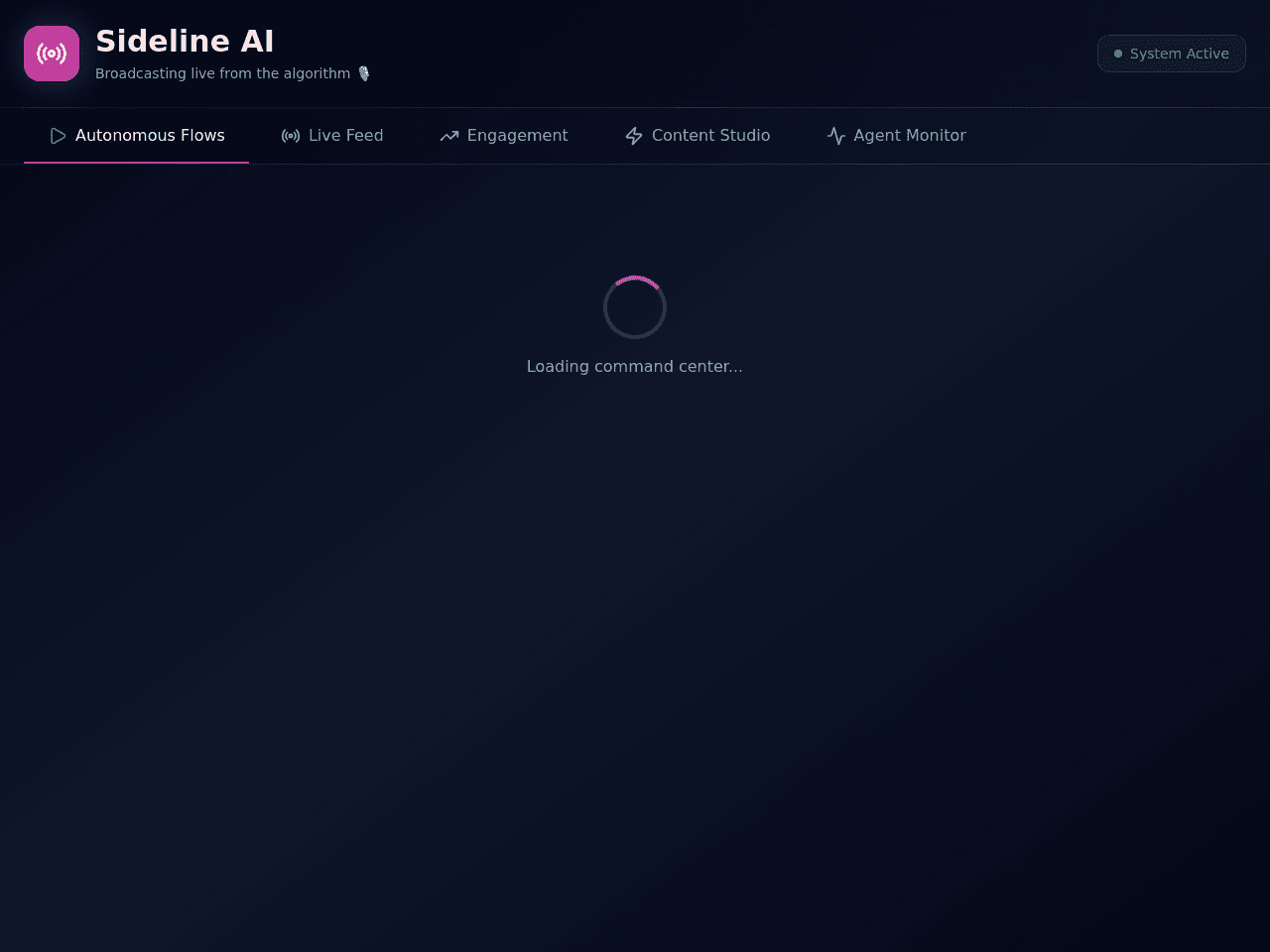
Task: Go to the Content Studio tab
Action: pos(698,136)
